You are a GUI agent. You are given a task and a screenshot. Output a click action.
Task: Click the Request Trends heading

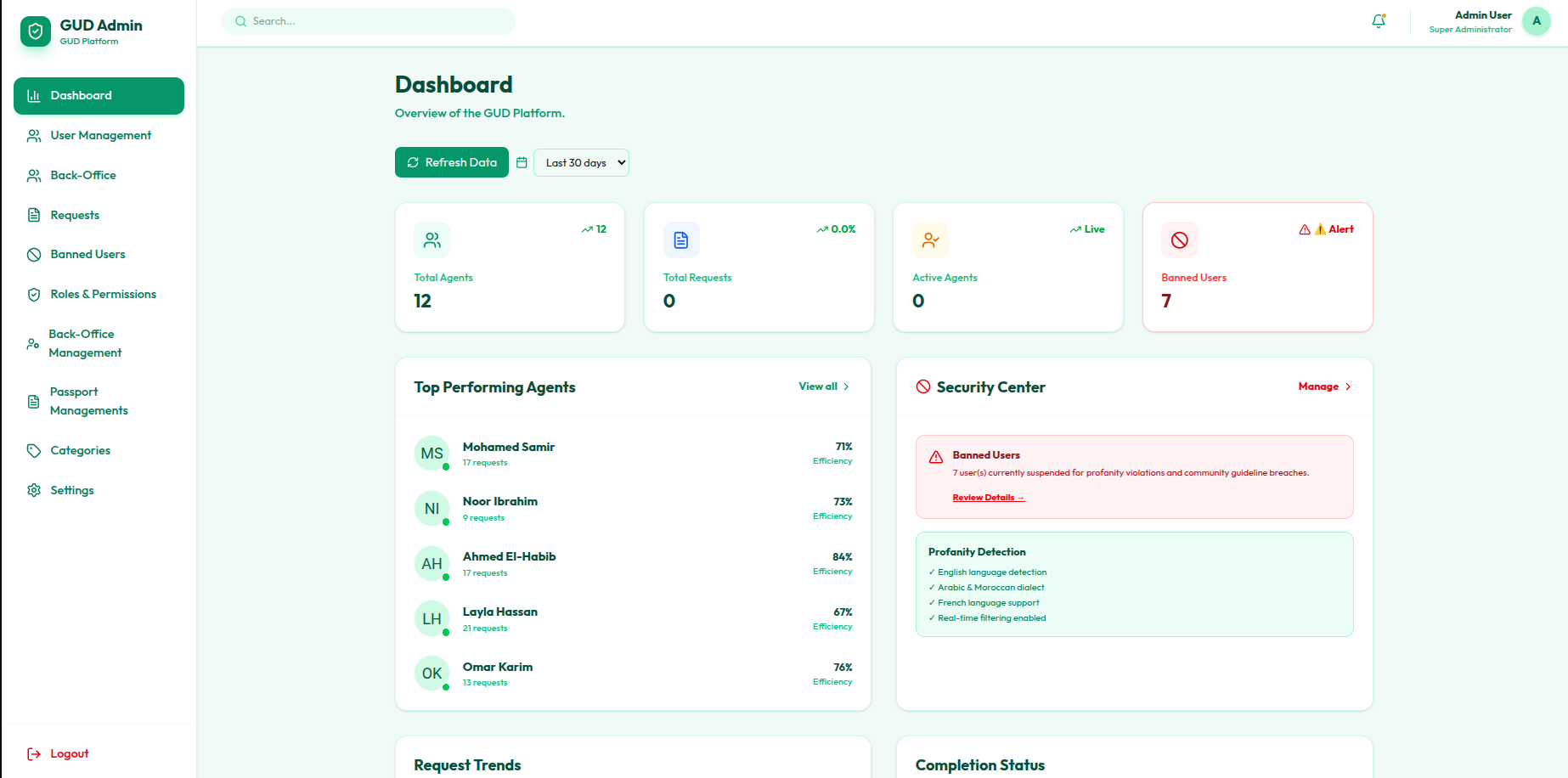[x=468, y=765]
